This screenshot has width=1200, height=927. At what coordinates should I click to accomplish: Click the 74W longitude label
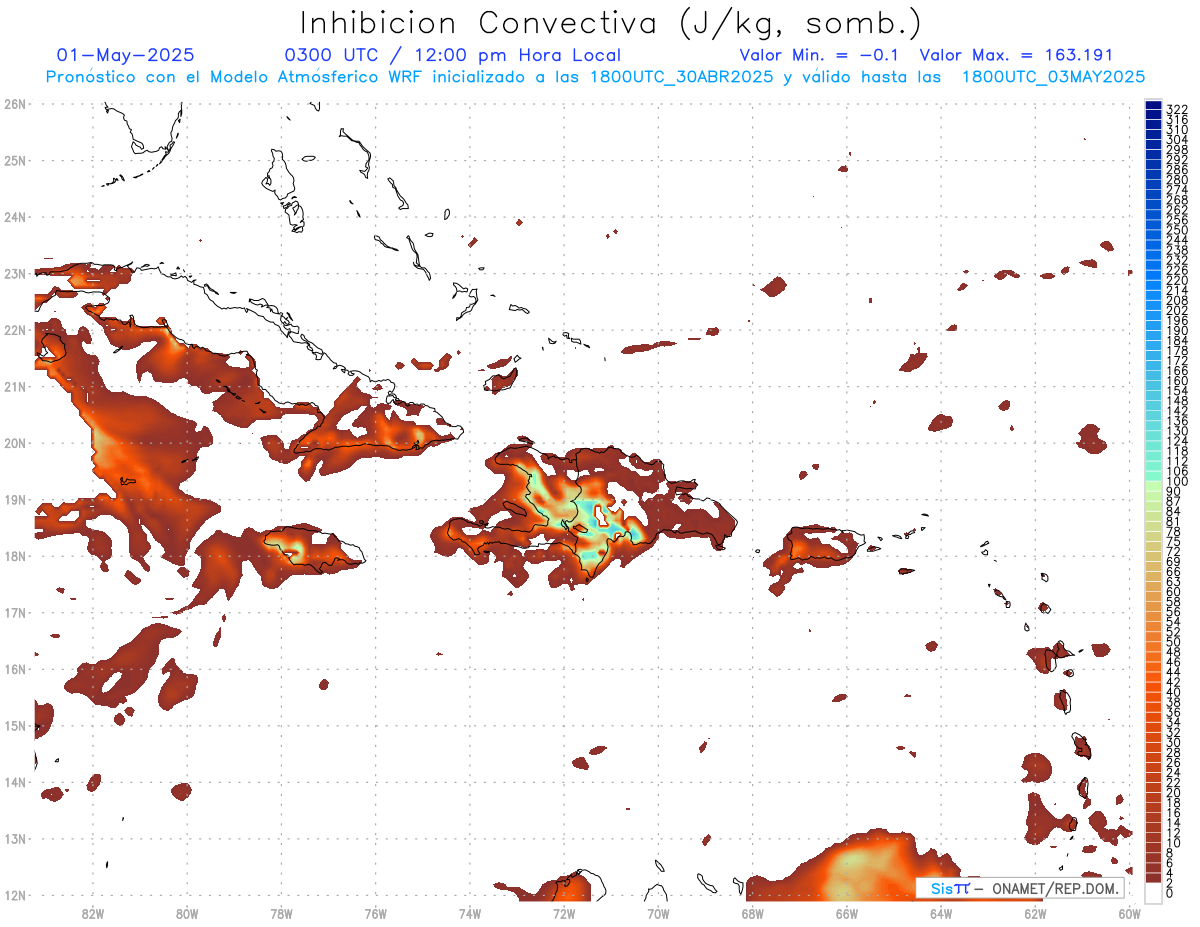point(469,913)
